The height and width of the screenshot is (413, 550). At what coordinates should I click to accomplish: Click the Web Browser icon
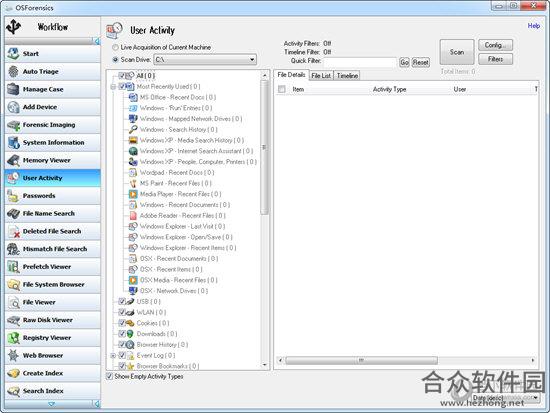click(x=13, y=355)
